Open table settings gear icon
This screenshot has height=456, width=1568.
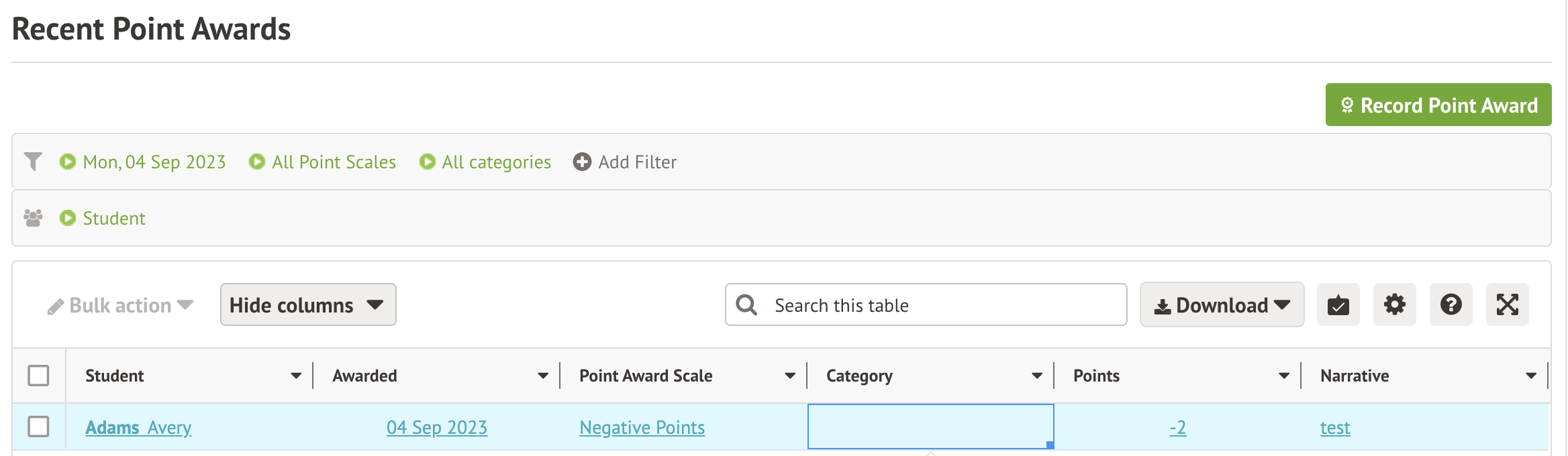(1394, 305)
